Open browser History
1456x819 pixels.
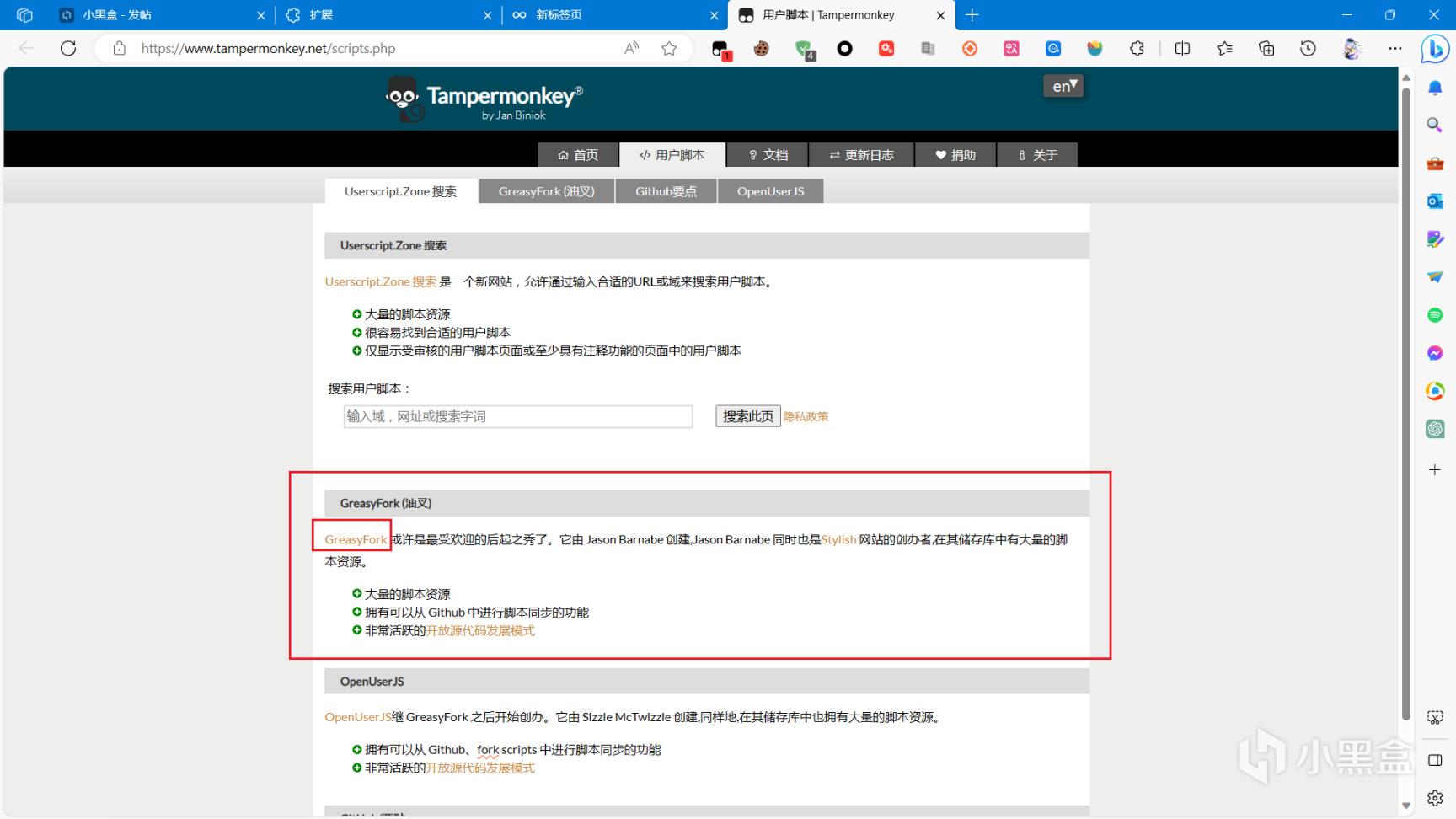click(x=1308, y=49)
